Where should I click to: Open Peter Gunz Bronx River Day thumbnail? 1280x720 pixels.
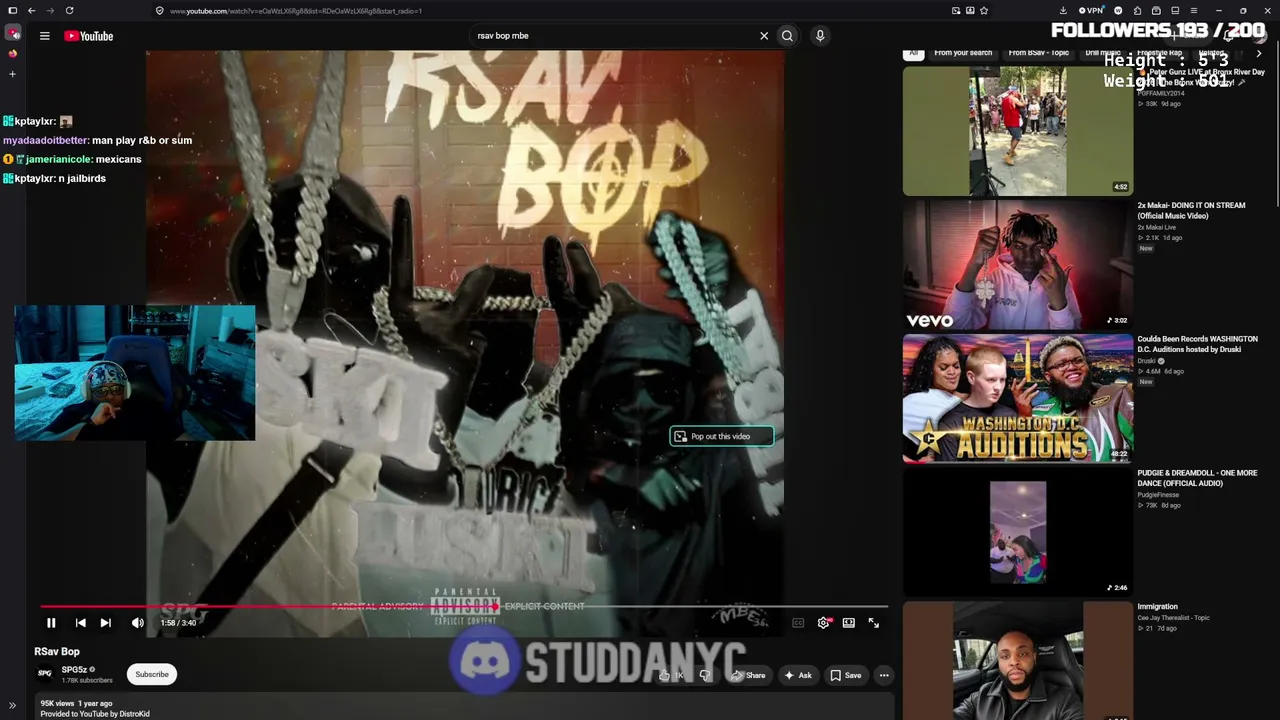coord(1018,131)
